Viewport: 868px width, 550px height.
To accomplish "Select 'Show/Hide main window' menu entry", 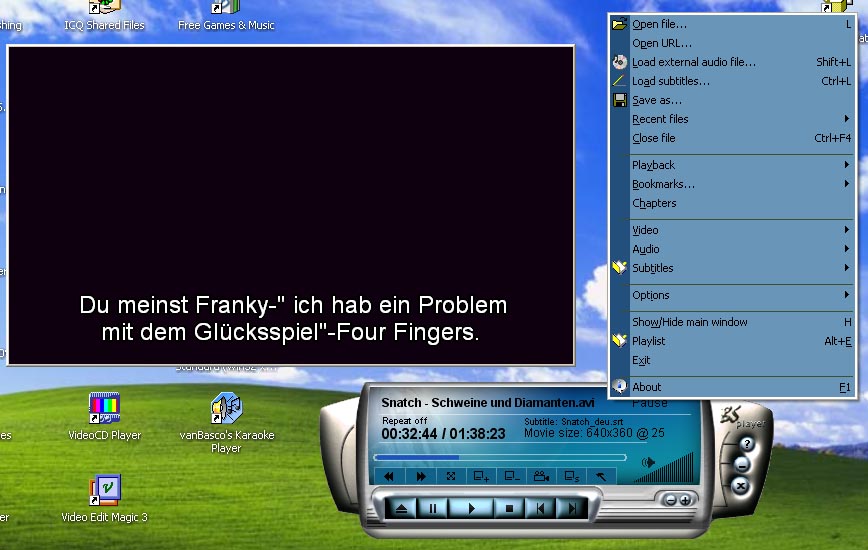I will click(732, 322).
